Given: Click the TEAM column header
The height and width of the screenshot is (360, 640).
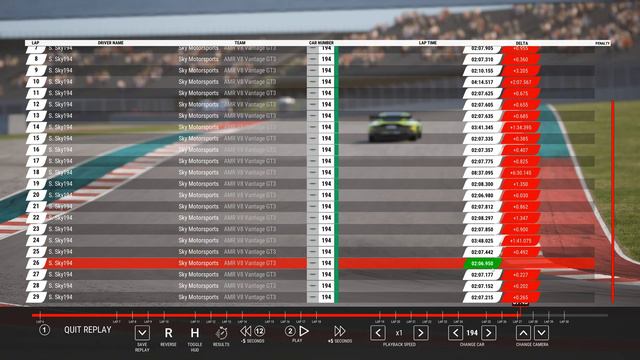Looking at the screenshot, I should [240, 43].
